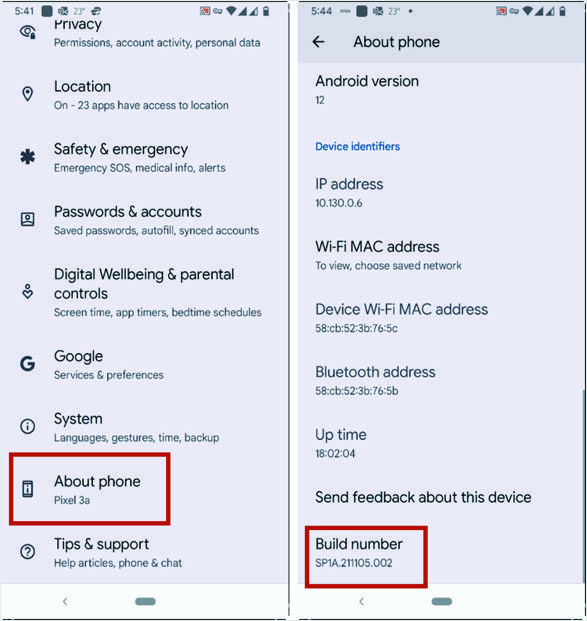Tap the Build number SP1A.211105.002 entry
Image resolution: width=587 pixels, height=621 pixels.
click(366, 556)
